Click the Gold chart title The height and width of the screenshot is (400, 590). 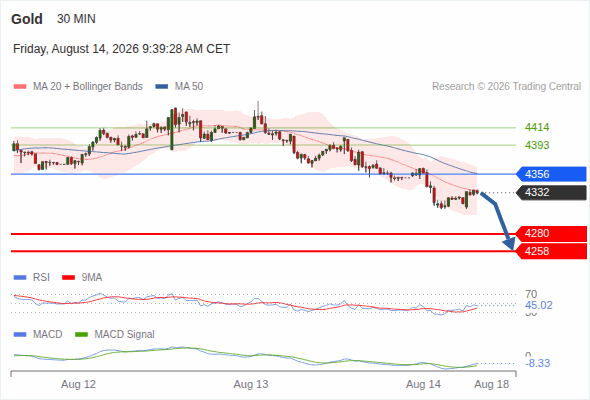pyautogui.click(x=27, y=19)
